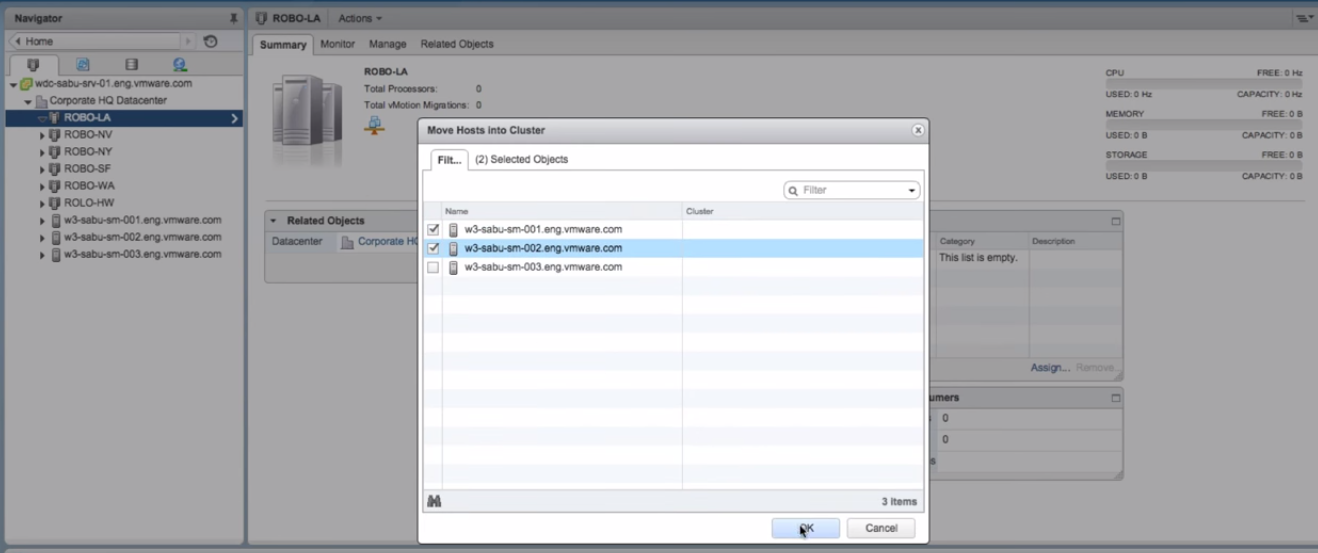
Task: Click the binoculars find icon in dialog
Action: [x=434, y=501]
